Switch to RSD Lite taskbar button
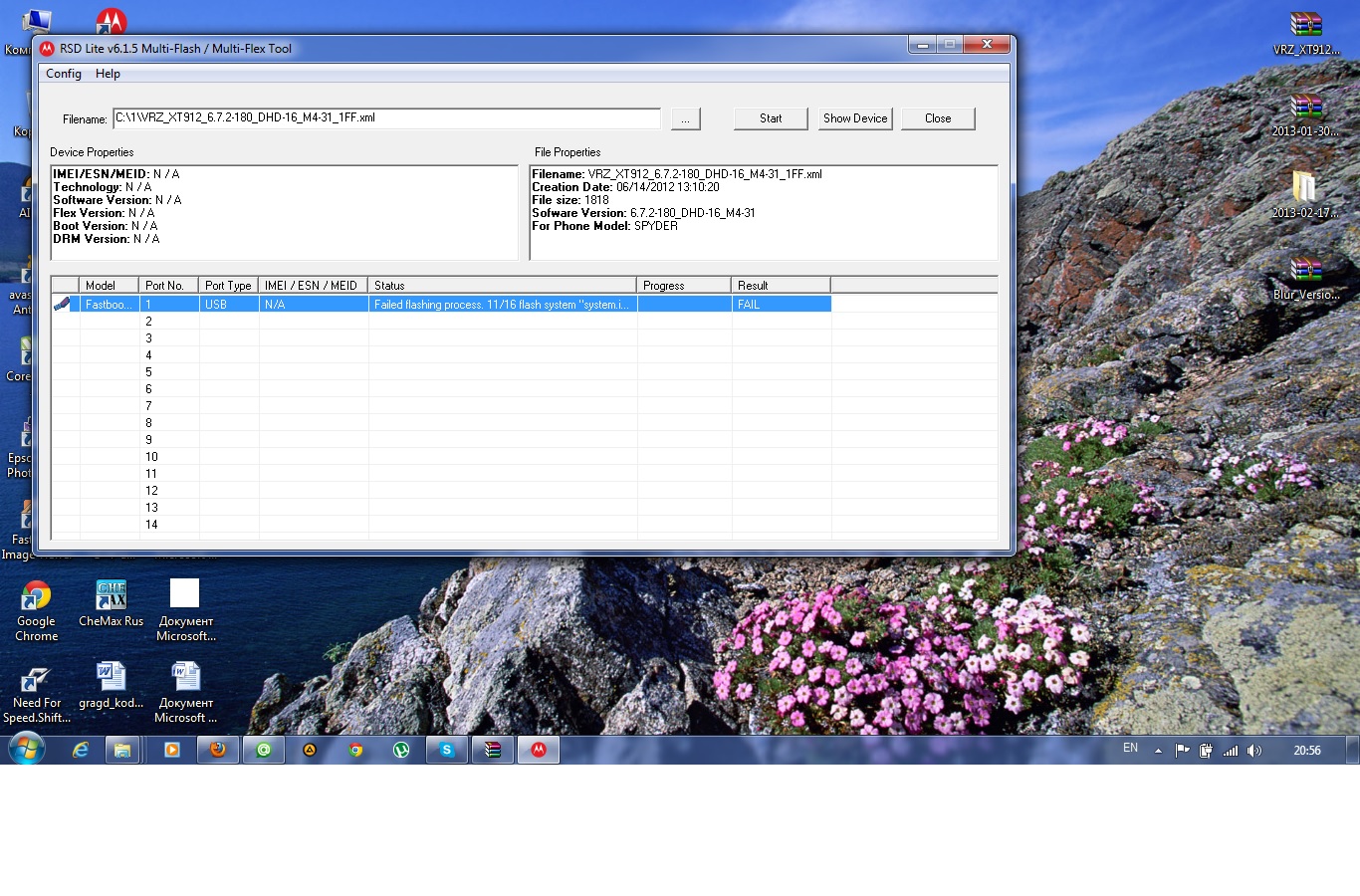1360x896 pixels. click(539, 750)
